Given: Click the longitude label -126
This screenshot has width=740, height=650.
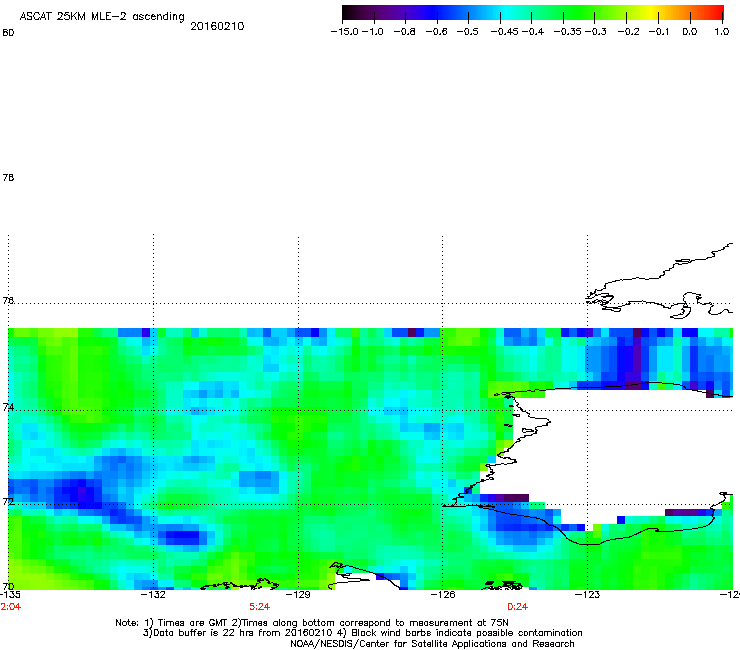Looking at the screenshot, I should tap(443, 595).
